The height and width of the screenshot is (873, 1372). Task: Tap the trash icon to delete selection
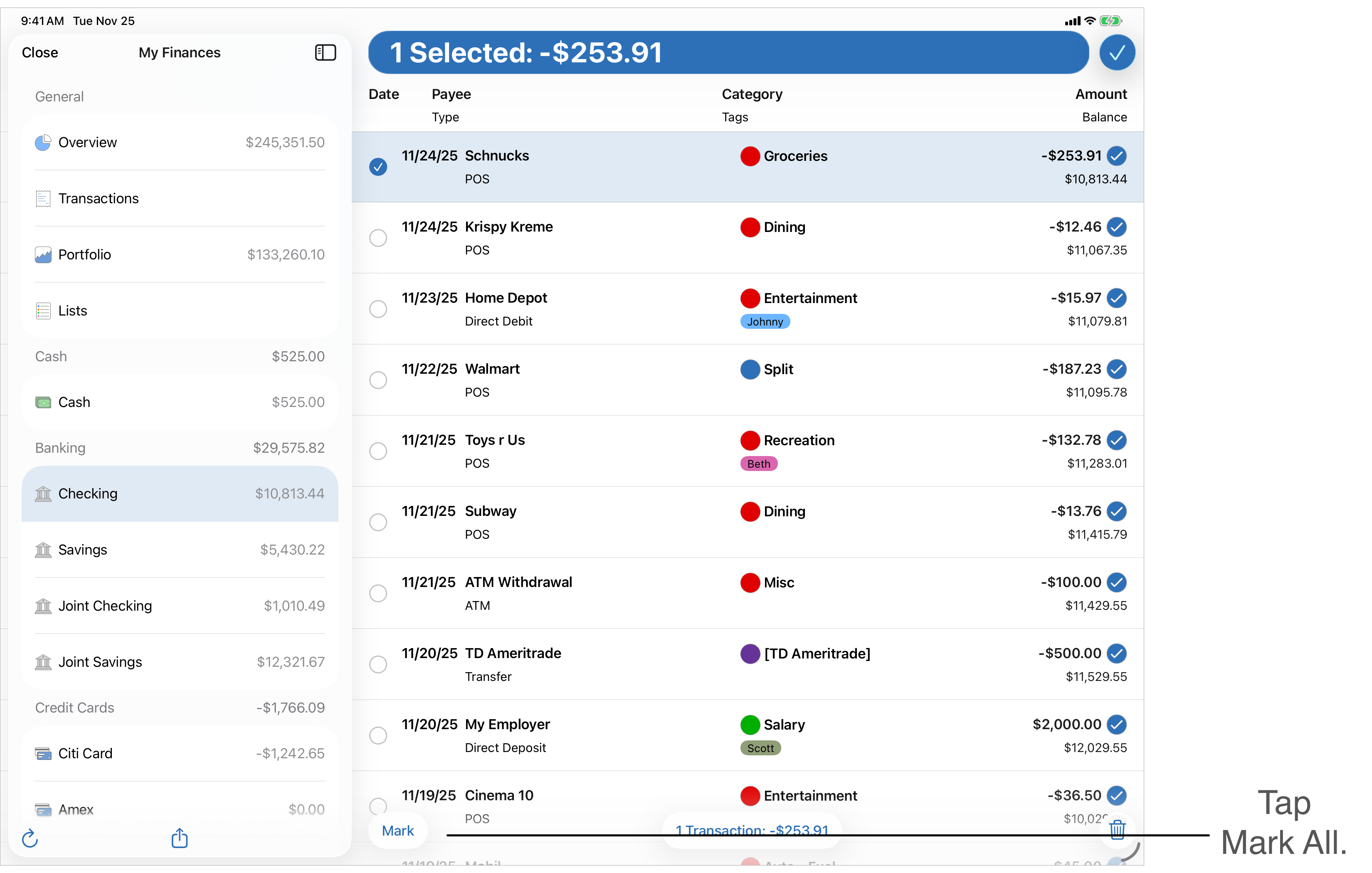pyautogui.click(x=1117, y=830)
